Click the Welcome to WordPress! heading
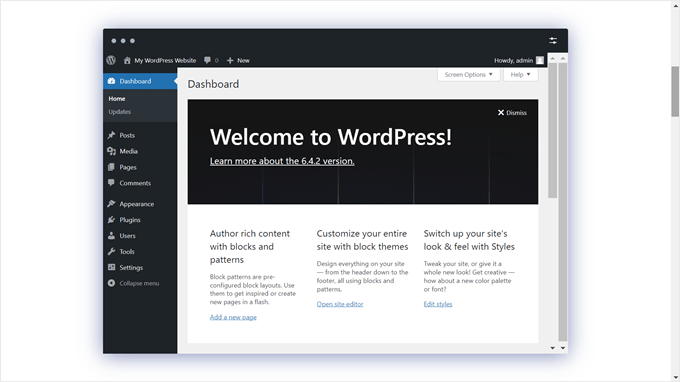 coord(331,137)
